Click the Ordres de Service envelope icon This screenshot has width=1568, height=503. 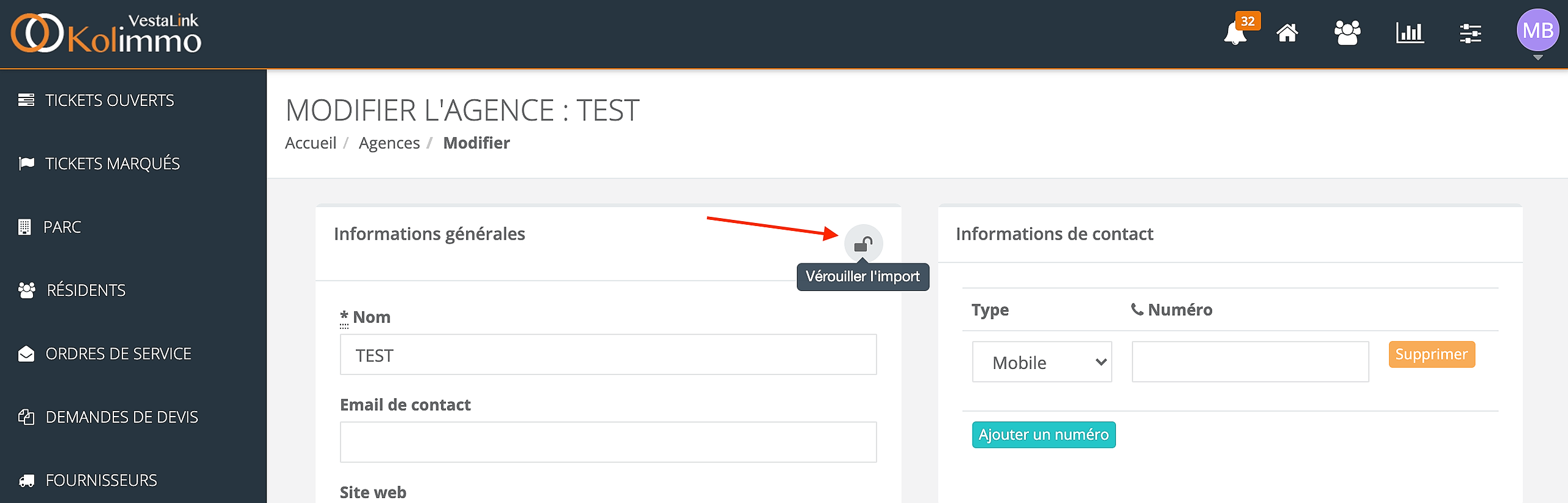26,354
